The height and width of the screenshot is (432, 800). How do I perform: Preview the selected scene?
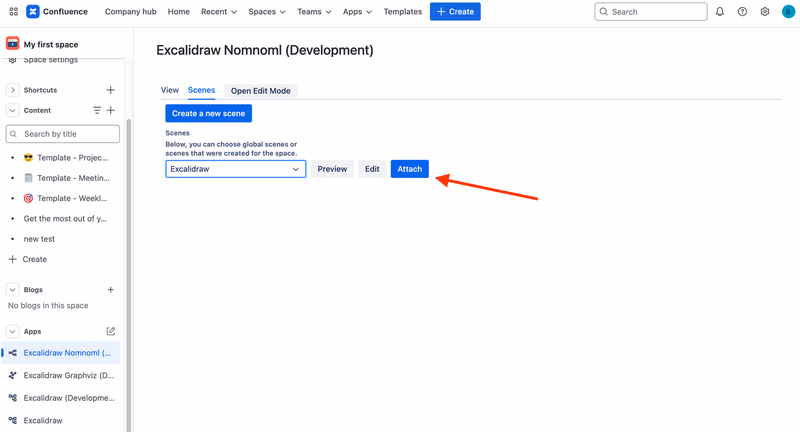coord(332,169)
